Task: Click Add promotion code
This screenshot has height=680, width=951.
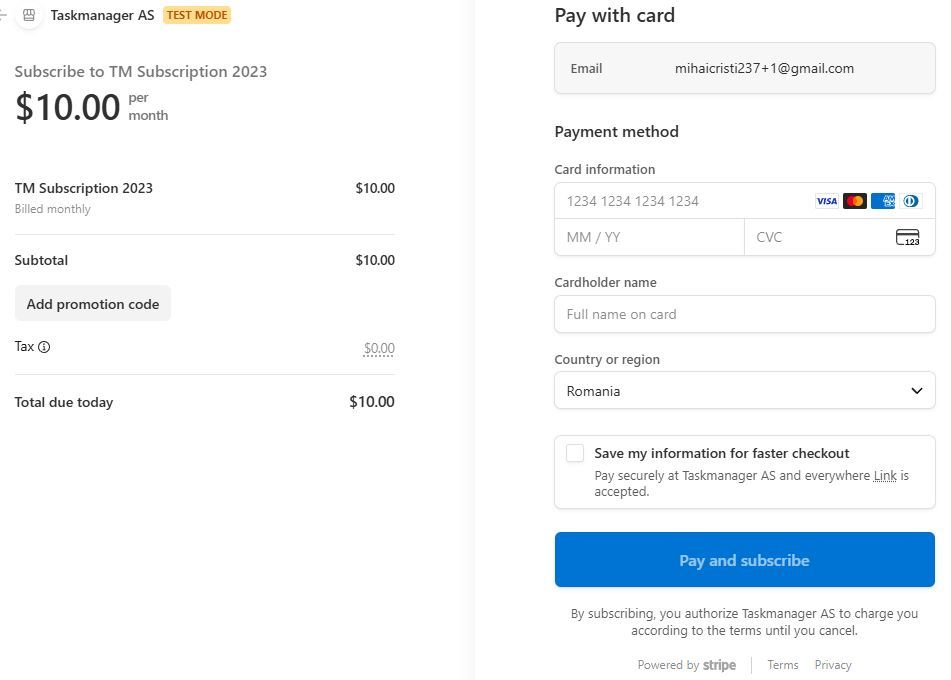Action: pos(93,303)
